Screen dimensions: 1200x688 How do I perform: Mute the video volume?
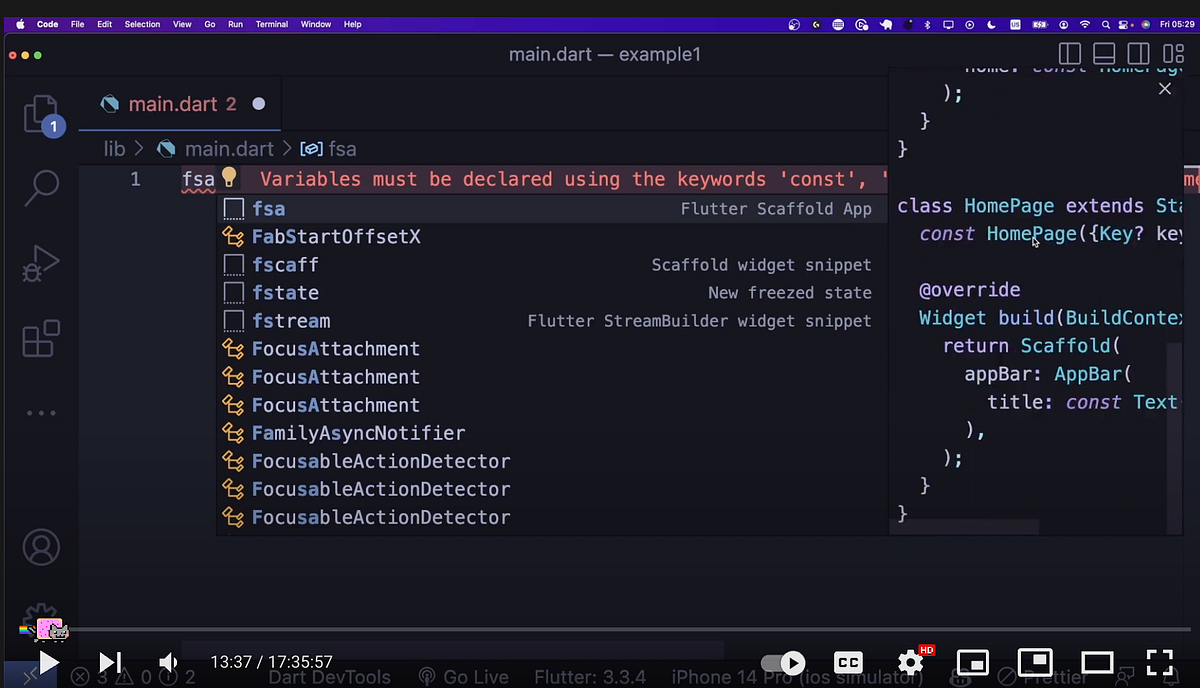coord(167,662)
